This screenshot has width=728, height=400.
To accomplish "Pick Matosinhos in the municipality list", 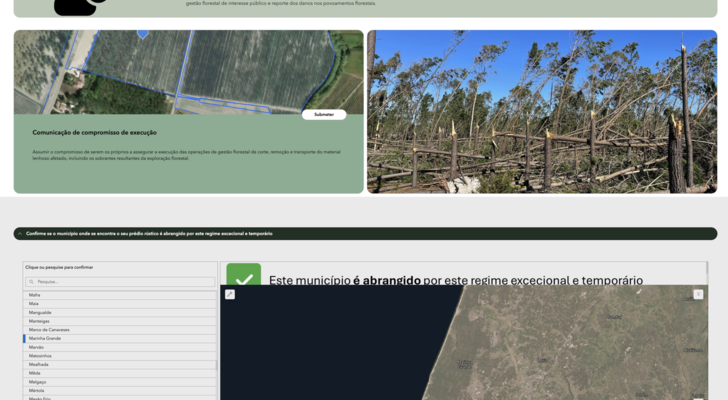I will [40, 356].
